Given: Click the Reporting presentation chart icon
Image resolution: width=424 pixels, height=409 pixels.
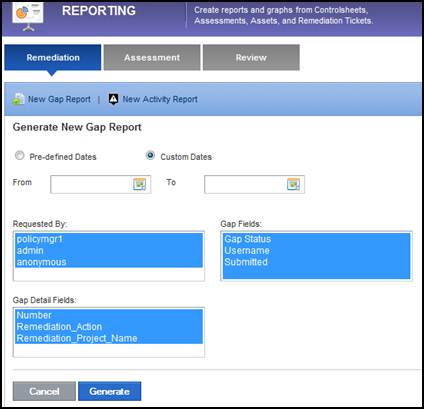Looking at the screenshot, I should point(28,16).
